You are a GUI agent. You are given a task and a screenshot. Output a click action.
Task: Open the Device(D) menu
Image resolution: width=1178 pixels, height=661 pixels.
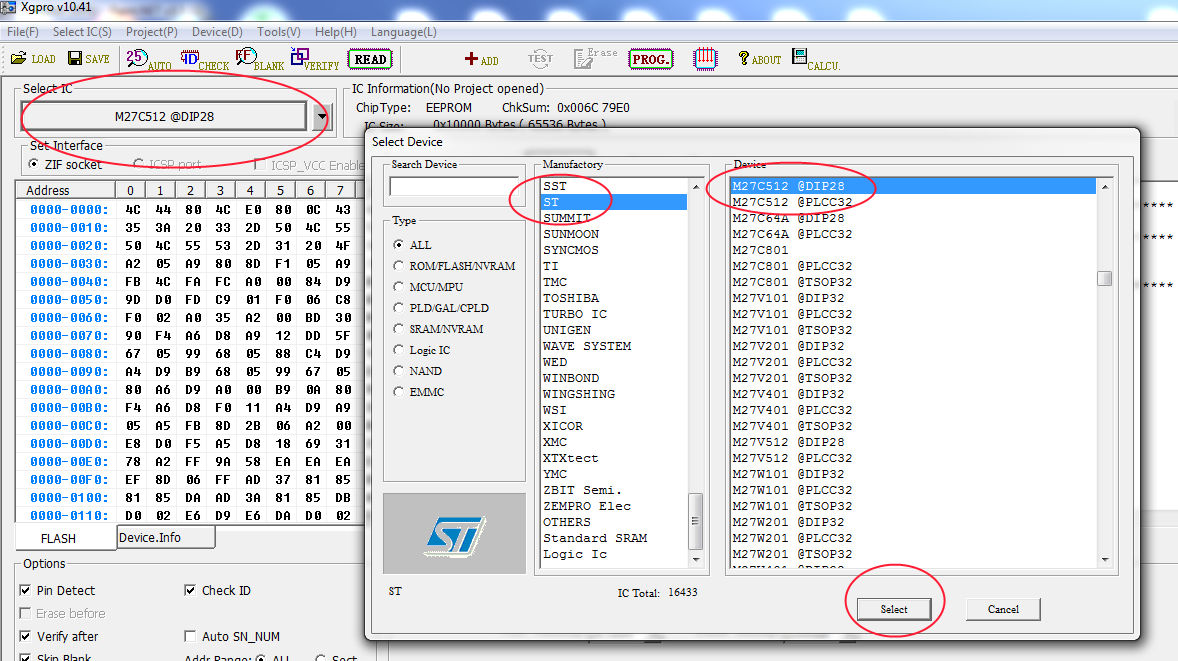pos(217,32)
